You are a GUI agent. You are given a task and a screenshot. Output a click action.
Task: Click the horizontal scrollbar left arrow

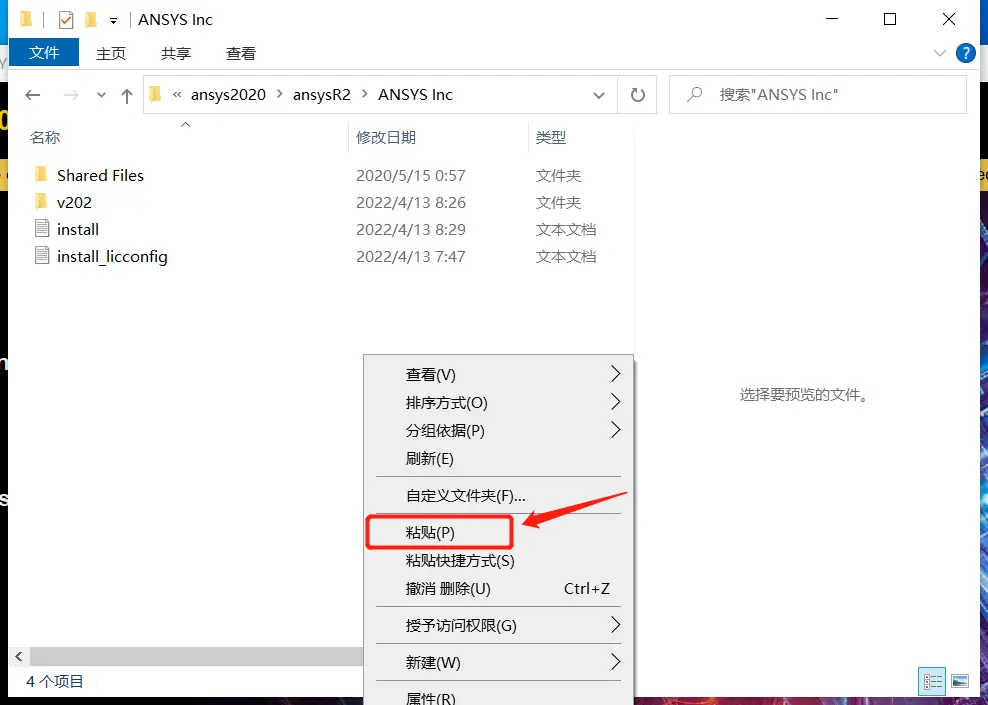(19, 656)
